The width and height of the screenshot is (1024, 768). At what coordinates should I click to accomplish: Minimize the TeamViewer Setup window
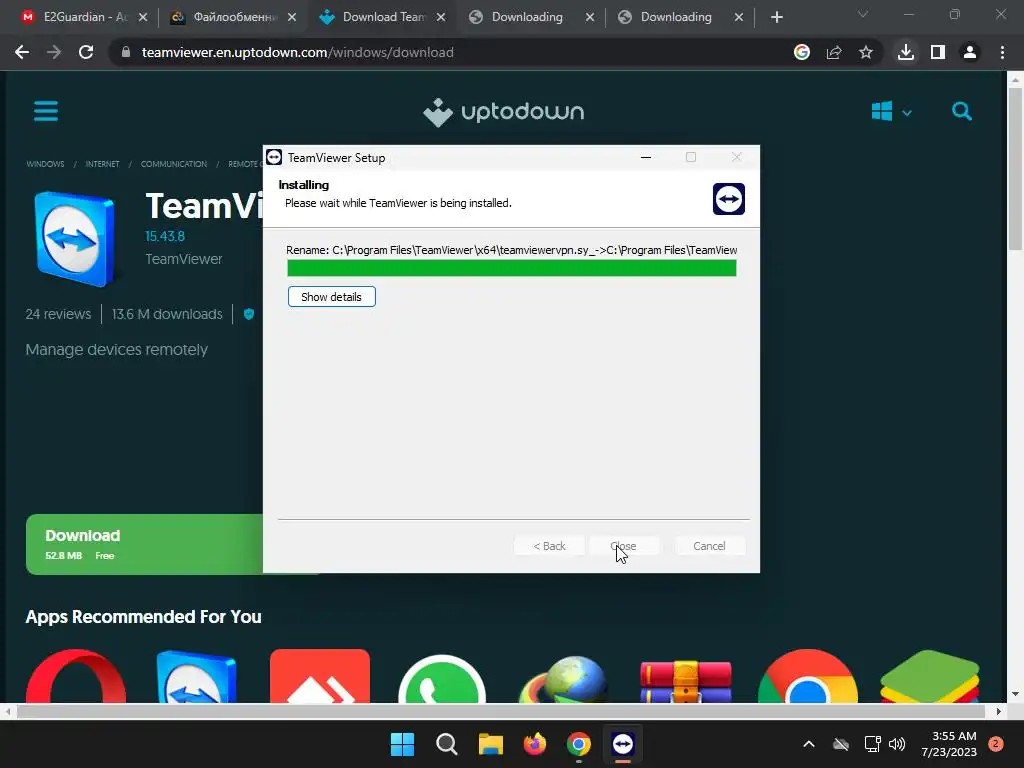click(x=646, y=157)
